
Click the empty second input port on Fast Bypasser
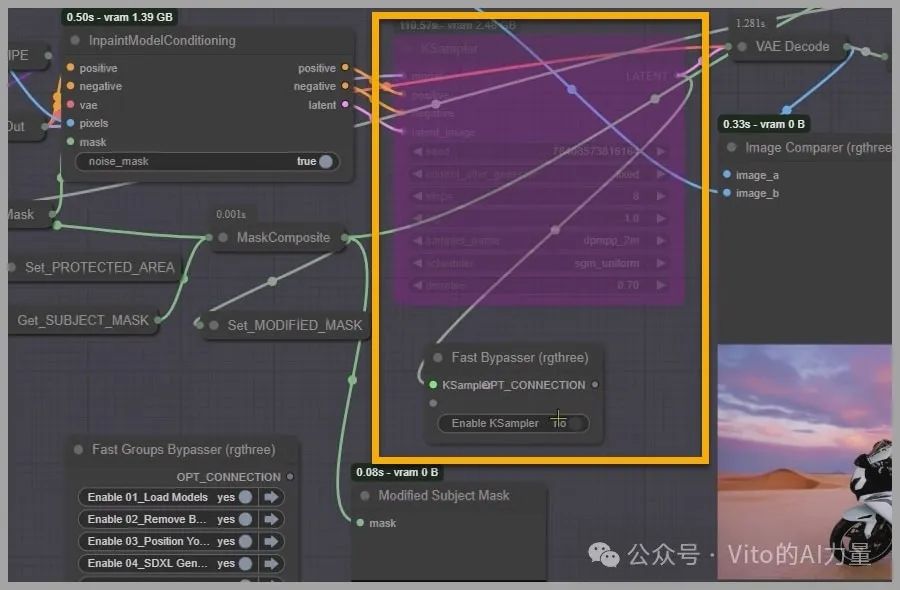(433, 403)
